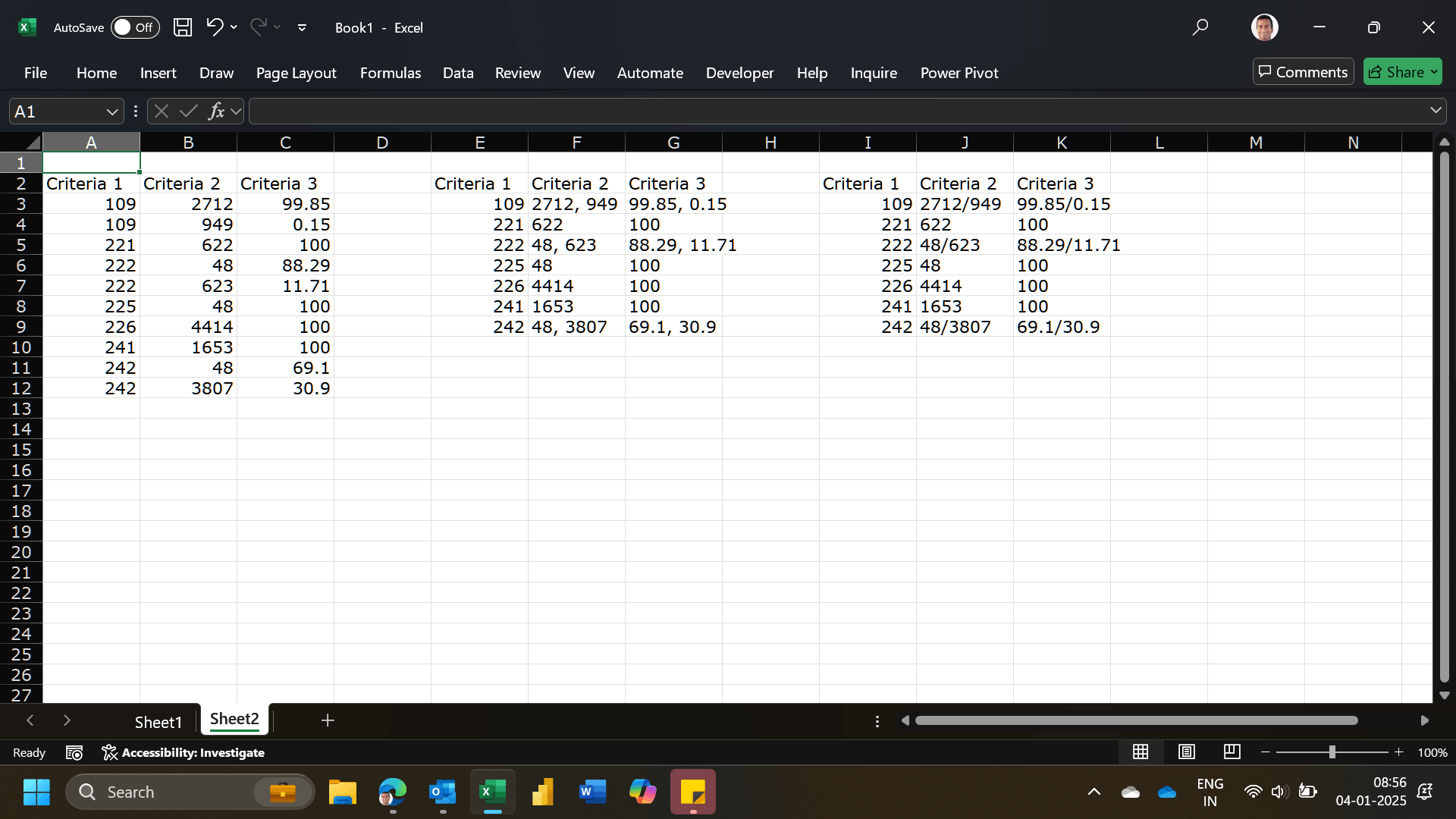
Task: Click the 100% zoom level
Action: 1432,753
